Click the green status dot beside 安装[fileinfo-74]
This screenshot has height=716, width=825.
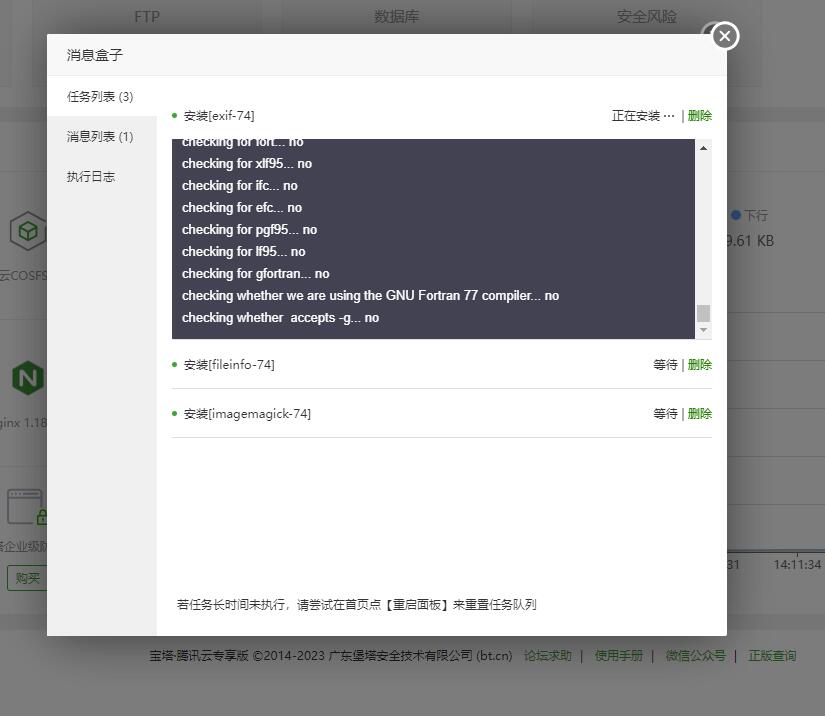tap(175, 364)
